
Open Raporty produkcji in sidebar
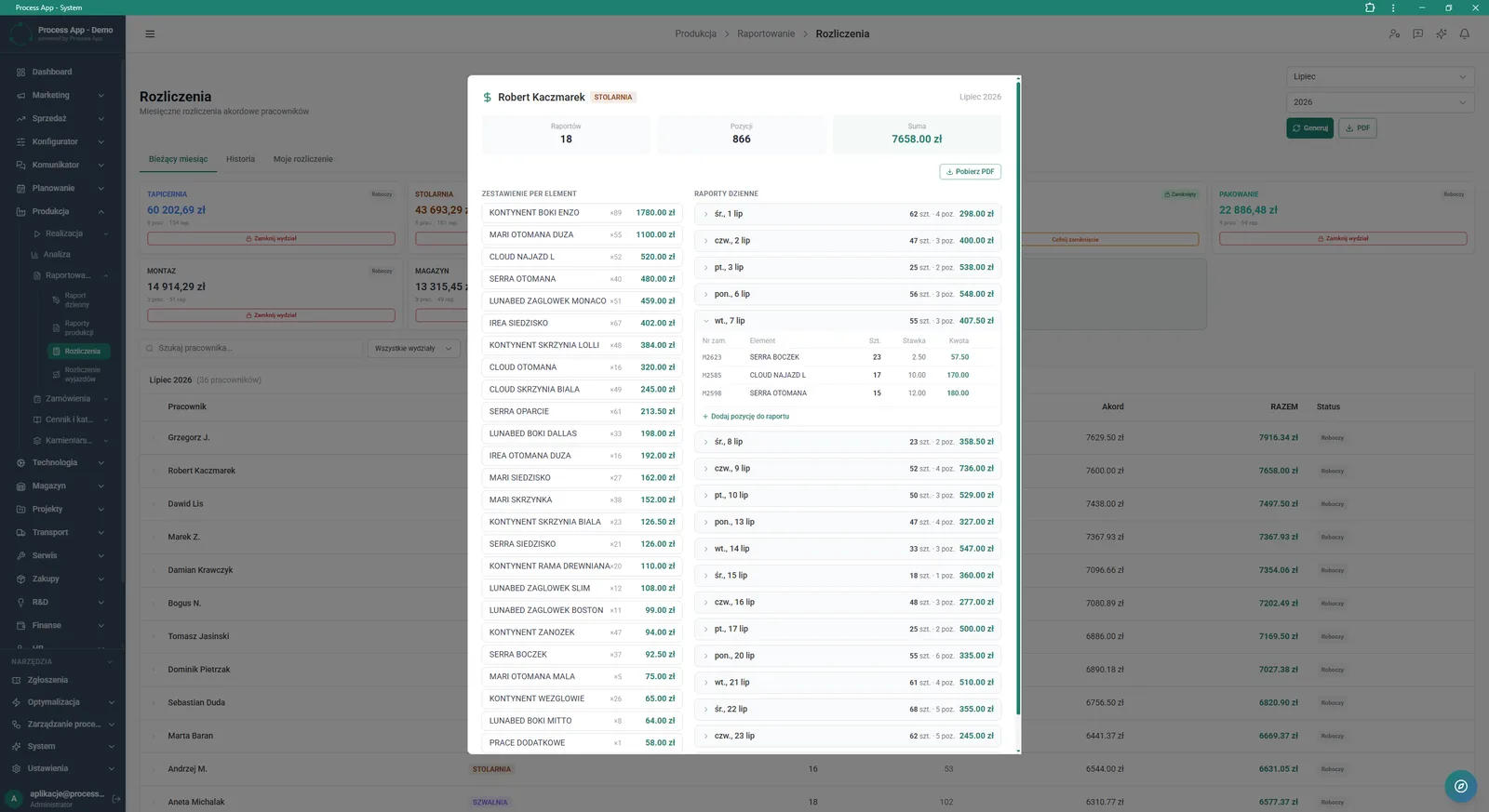point(79,328)
